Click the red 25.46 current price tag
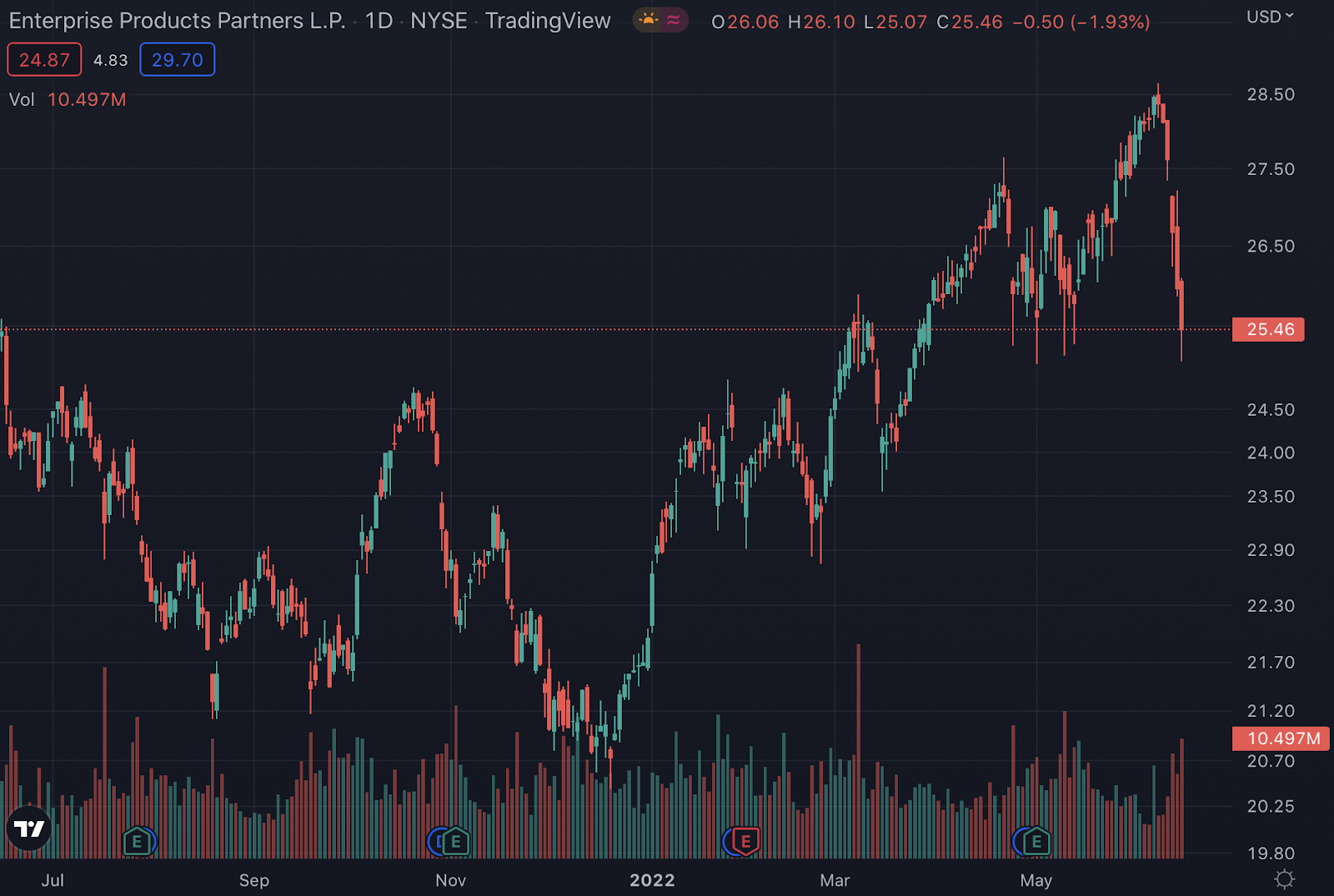 coord(1268,329)
